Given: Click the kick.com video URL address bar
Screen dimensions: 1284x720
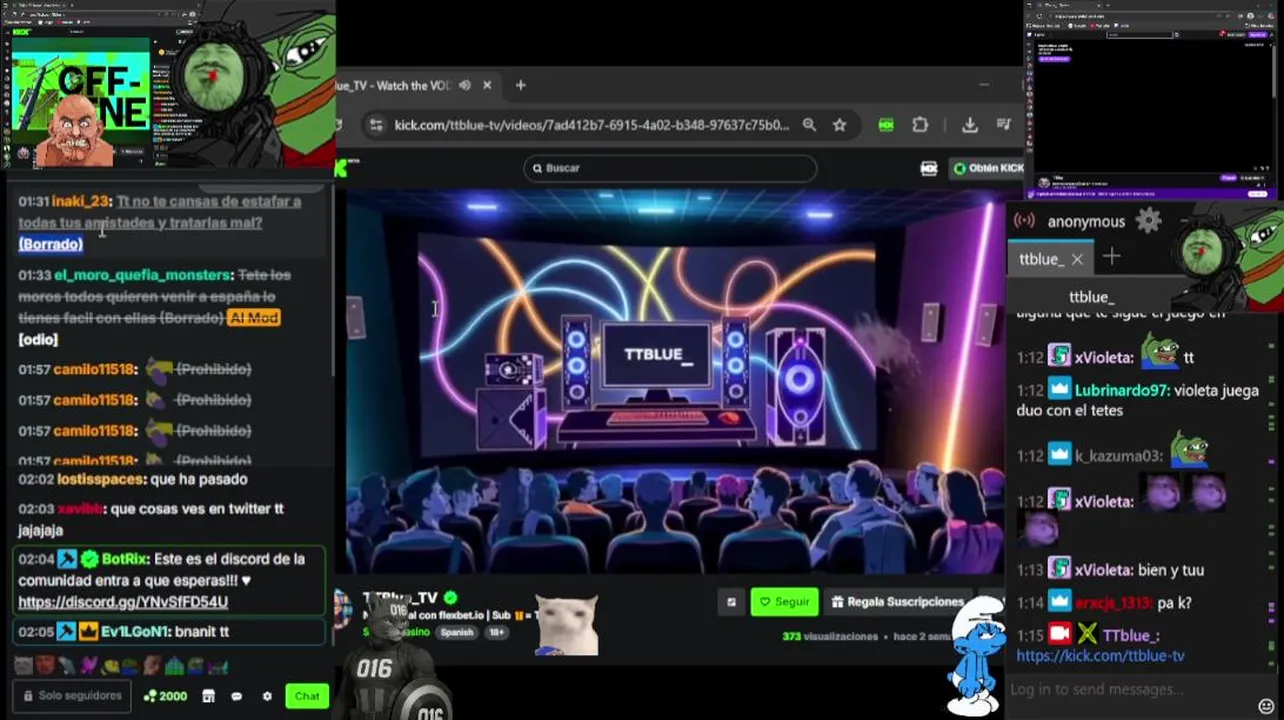Looking at the screenshot, I should coord(591,125).
